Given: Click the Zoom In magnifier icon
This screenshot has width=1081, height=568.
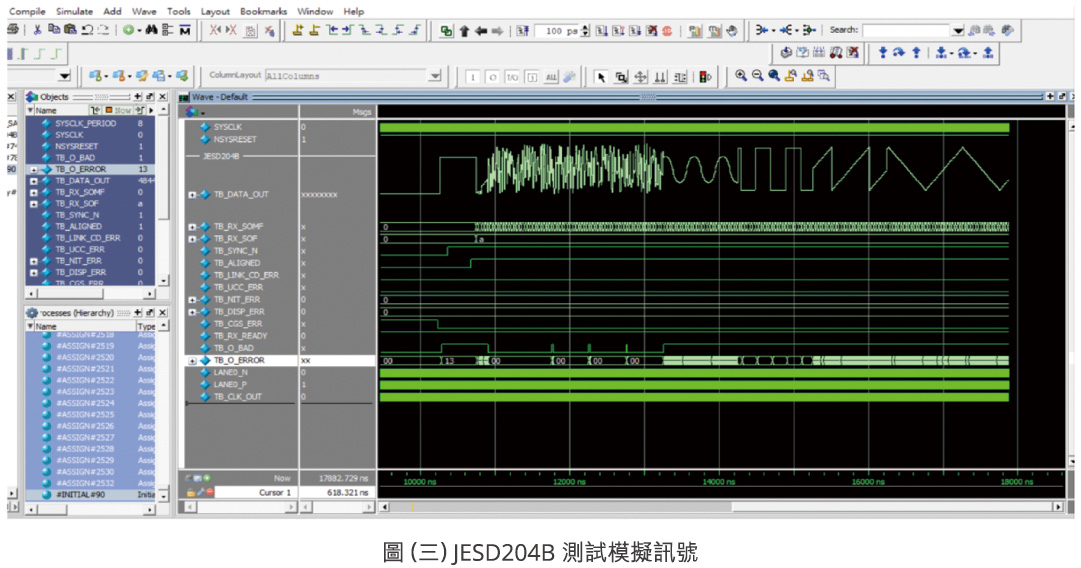Looking at the screenshot, I should pyautogui.click(x=741, y=76).
